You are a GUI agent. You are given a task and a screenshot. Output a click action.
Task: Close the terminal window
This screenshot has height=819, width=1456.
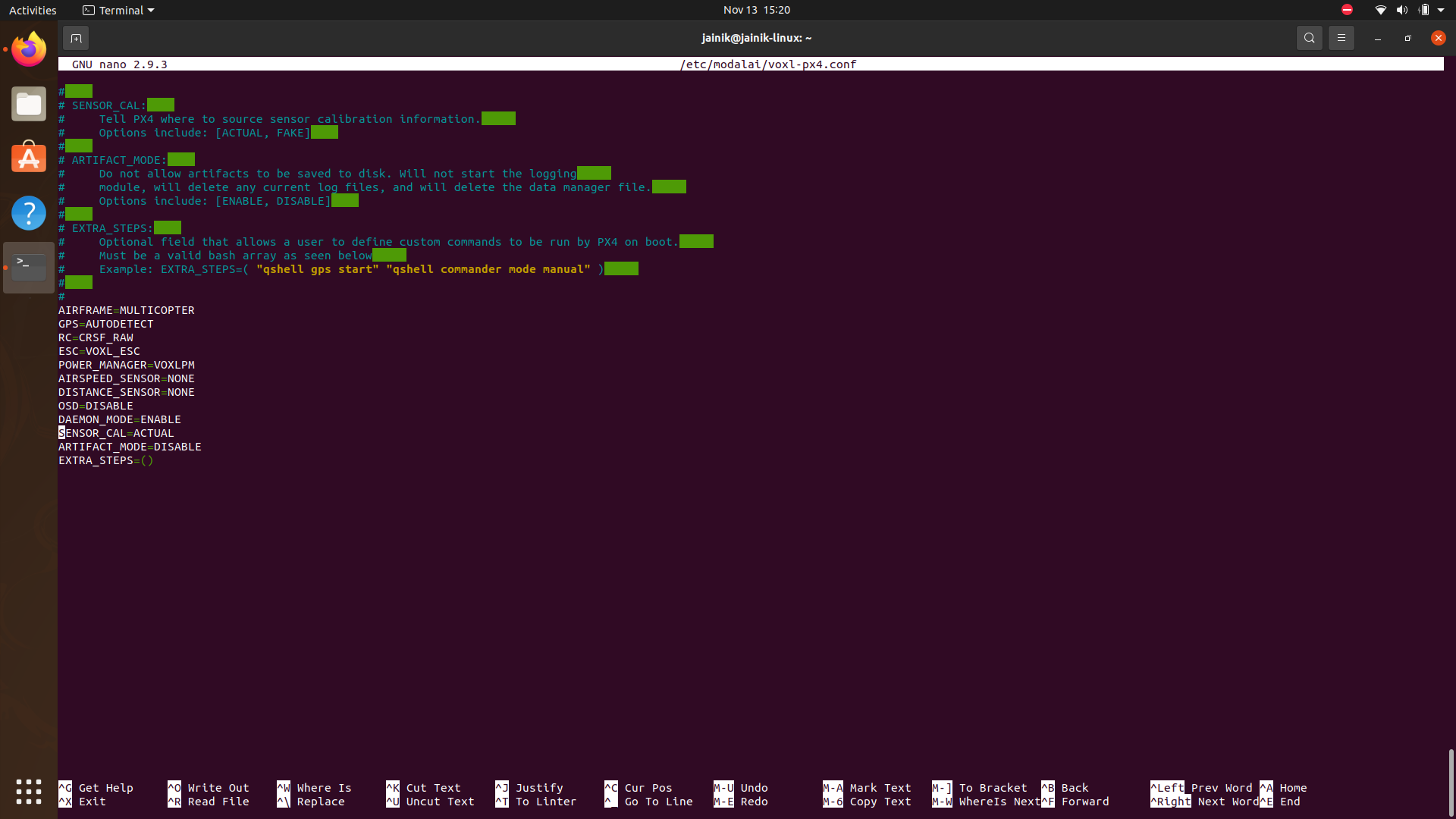click(1438, 38)
